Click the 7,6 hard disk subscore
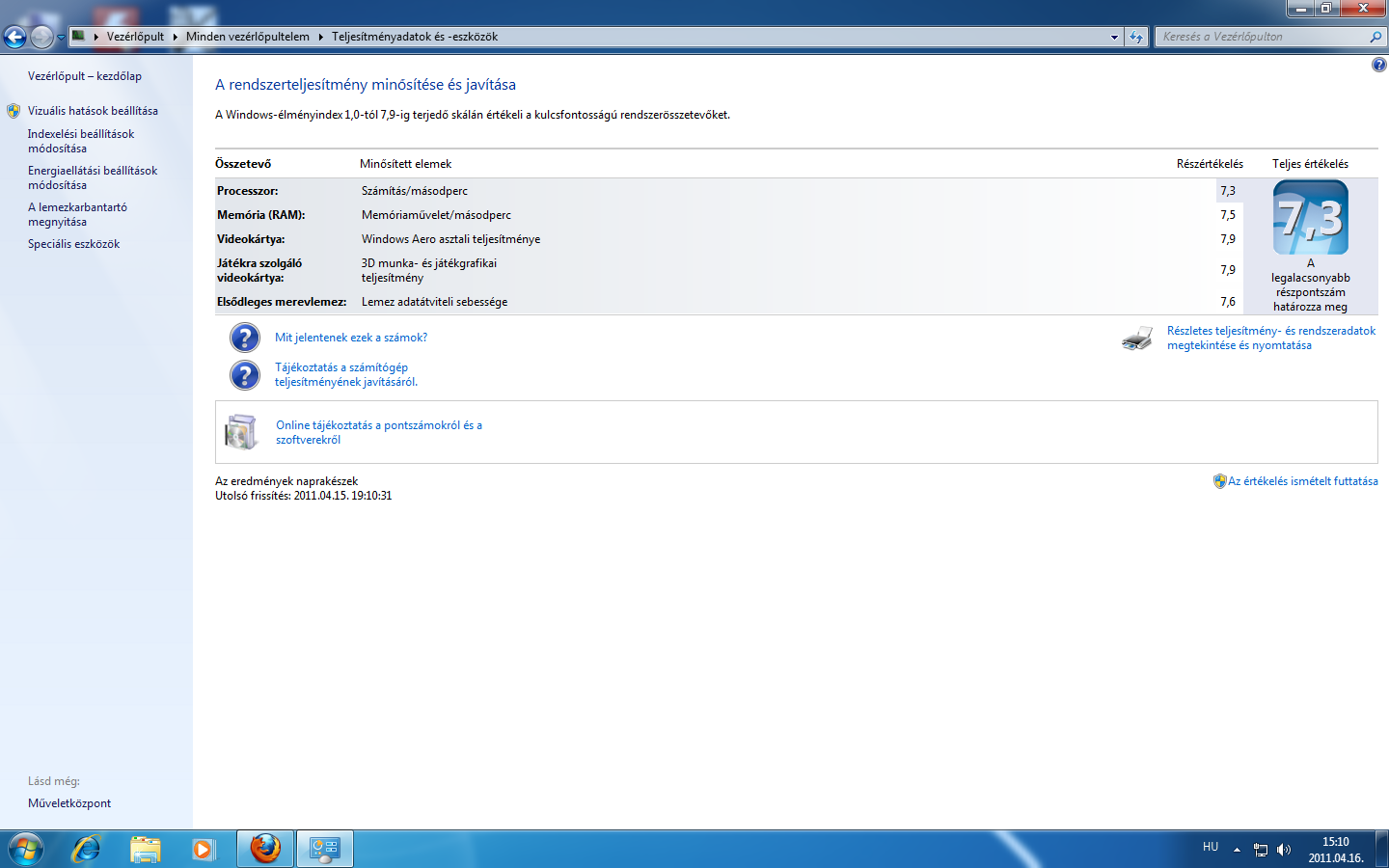This screenshot has height=868, width=1389. coord(1228,302)
